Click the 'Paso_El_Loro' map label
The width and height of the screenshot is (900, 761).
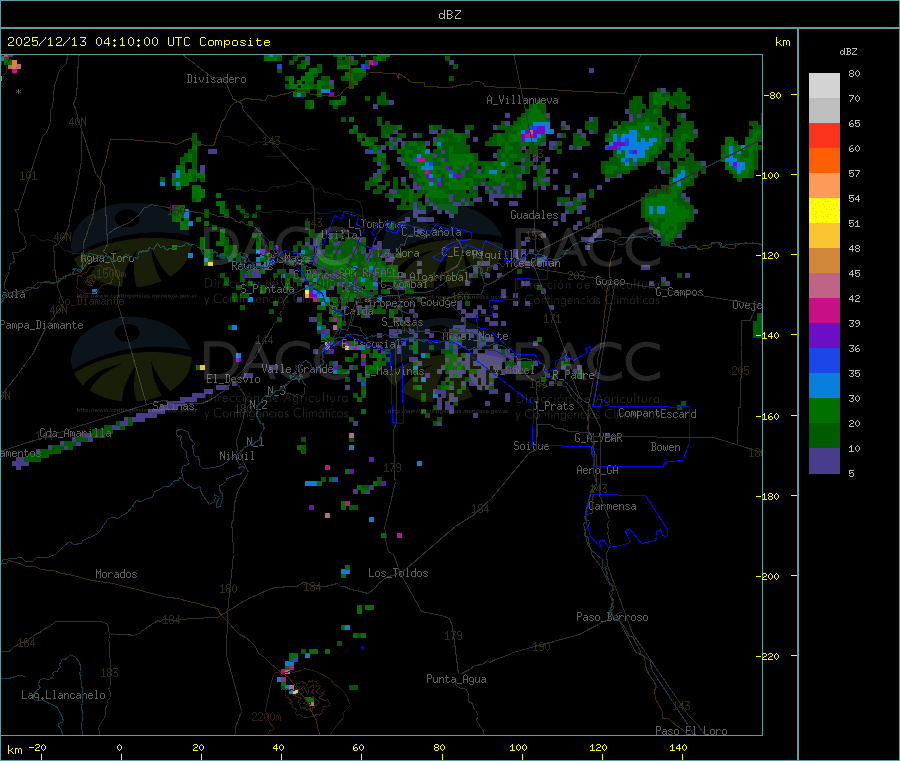[x=691, y=731]
